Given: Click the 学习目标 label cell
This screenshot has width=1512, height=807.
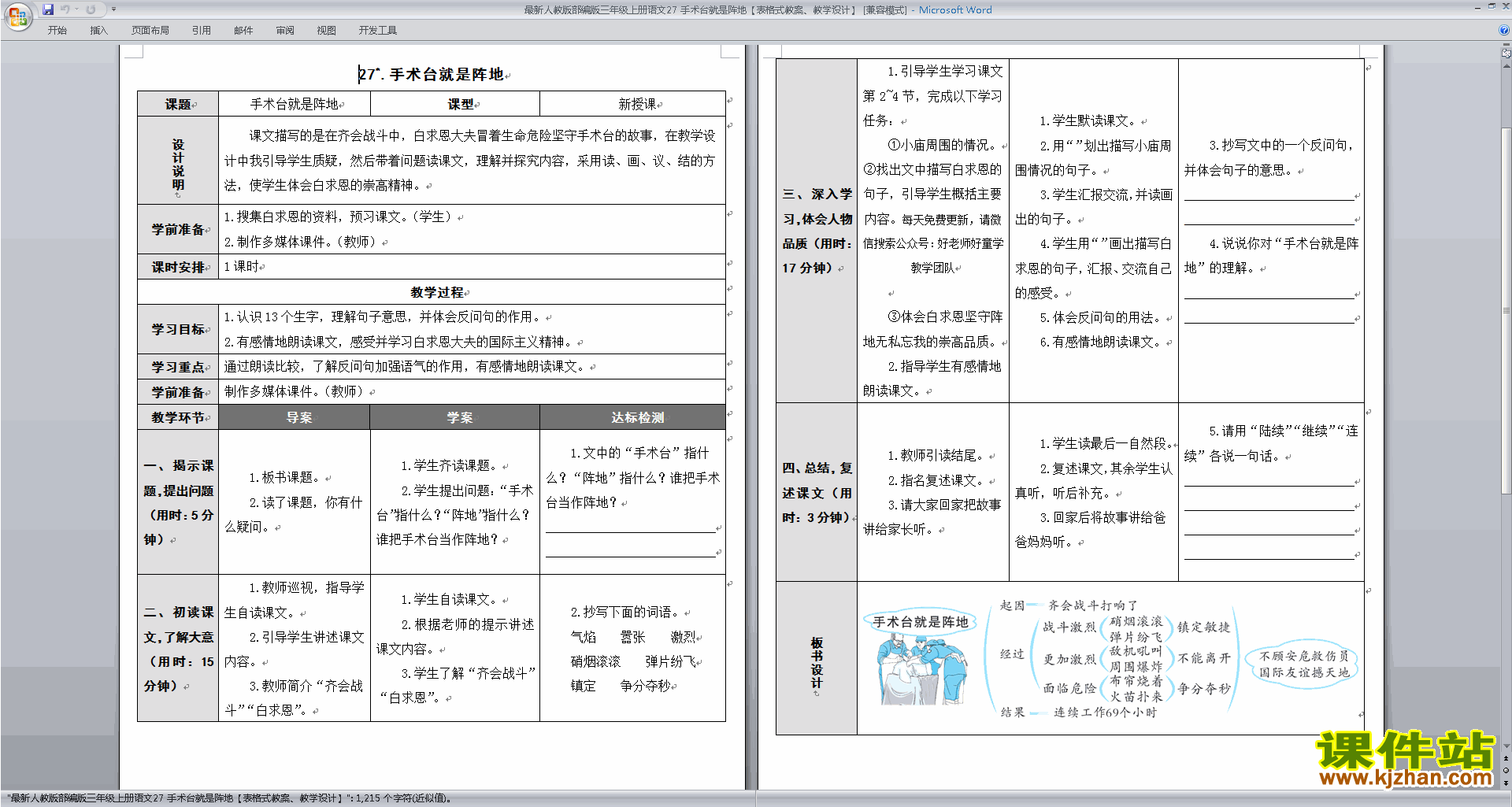Looking at the screenshot, I should [178, 329].
